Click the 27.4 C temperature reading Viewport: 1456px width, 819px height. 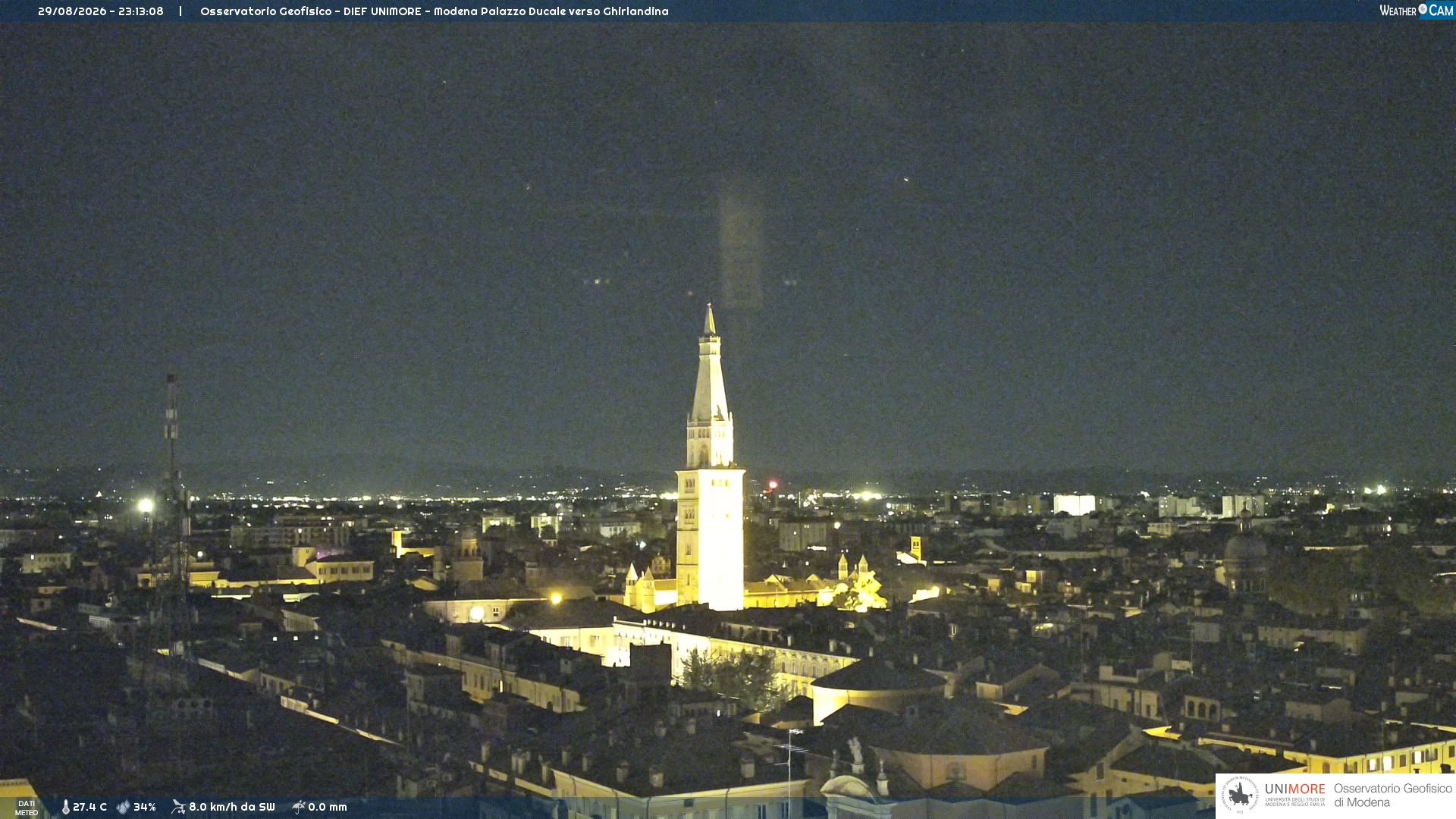(x=89, y=807)
